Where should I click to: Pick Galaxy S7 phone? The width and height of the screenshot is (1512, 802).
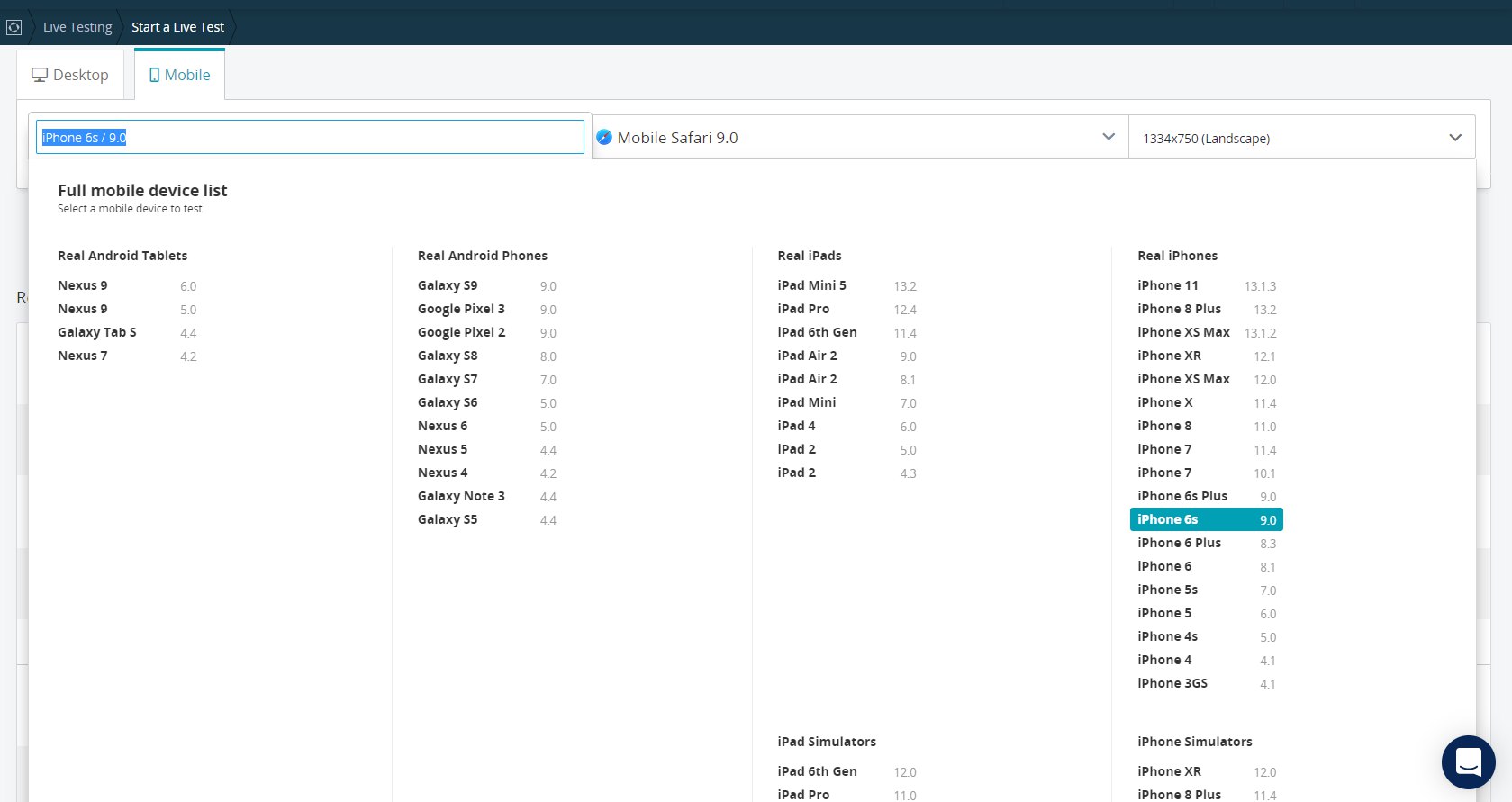click(x=487, y=379)
